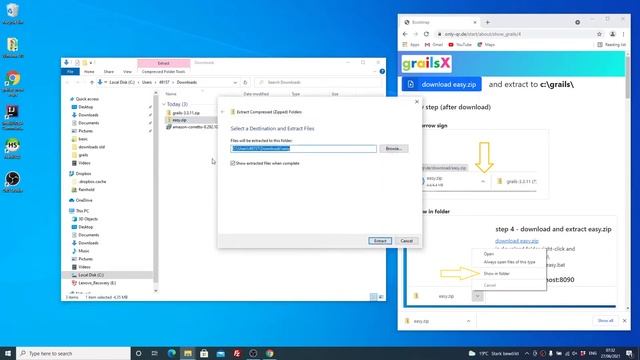This screenshot has width=640, height=360.
Task: Open the address bar history dropdown
Action: coord(235,82)
